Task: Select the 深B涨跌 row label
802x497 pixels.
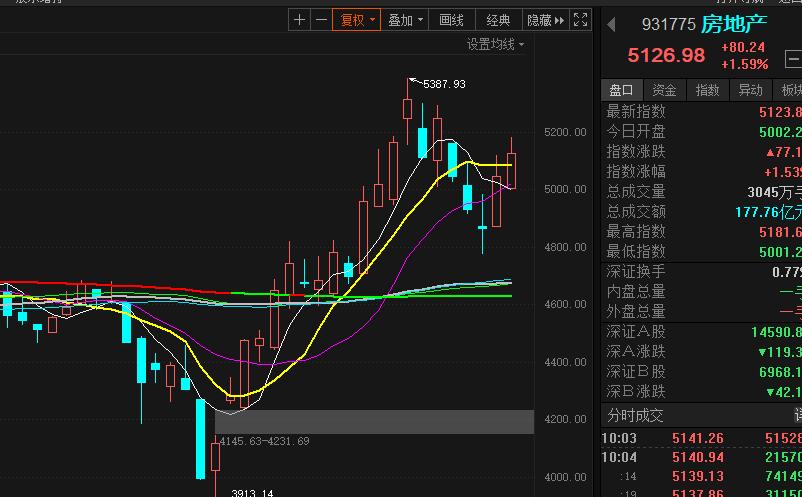Action: (636, 392)
